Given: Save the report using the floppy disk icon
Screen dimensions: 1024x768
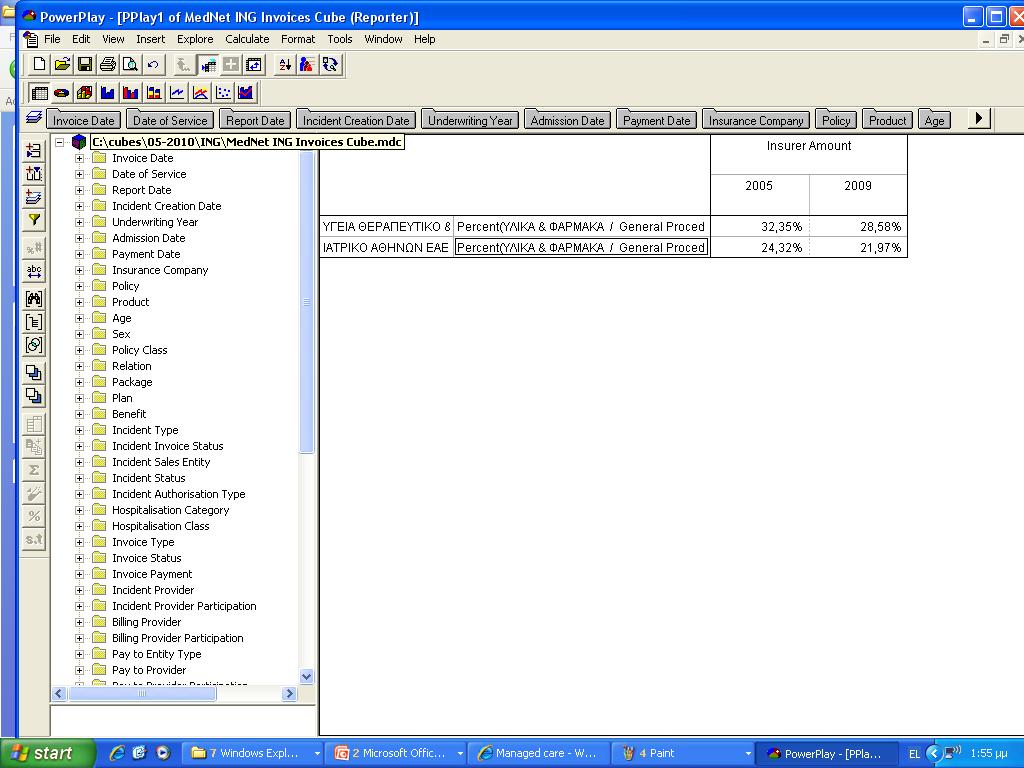Looking at the screenshot, I should (x=85, y=64).
